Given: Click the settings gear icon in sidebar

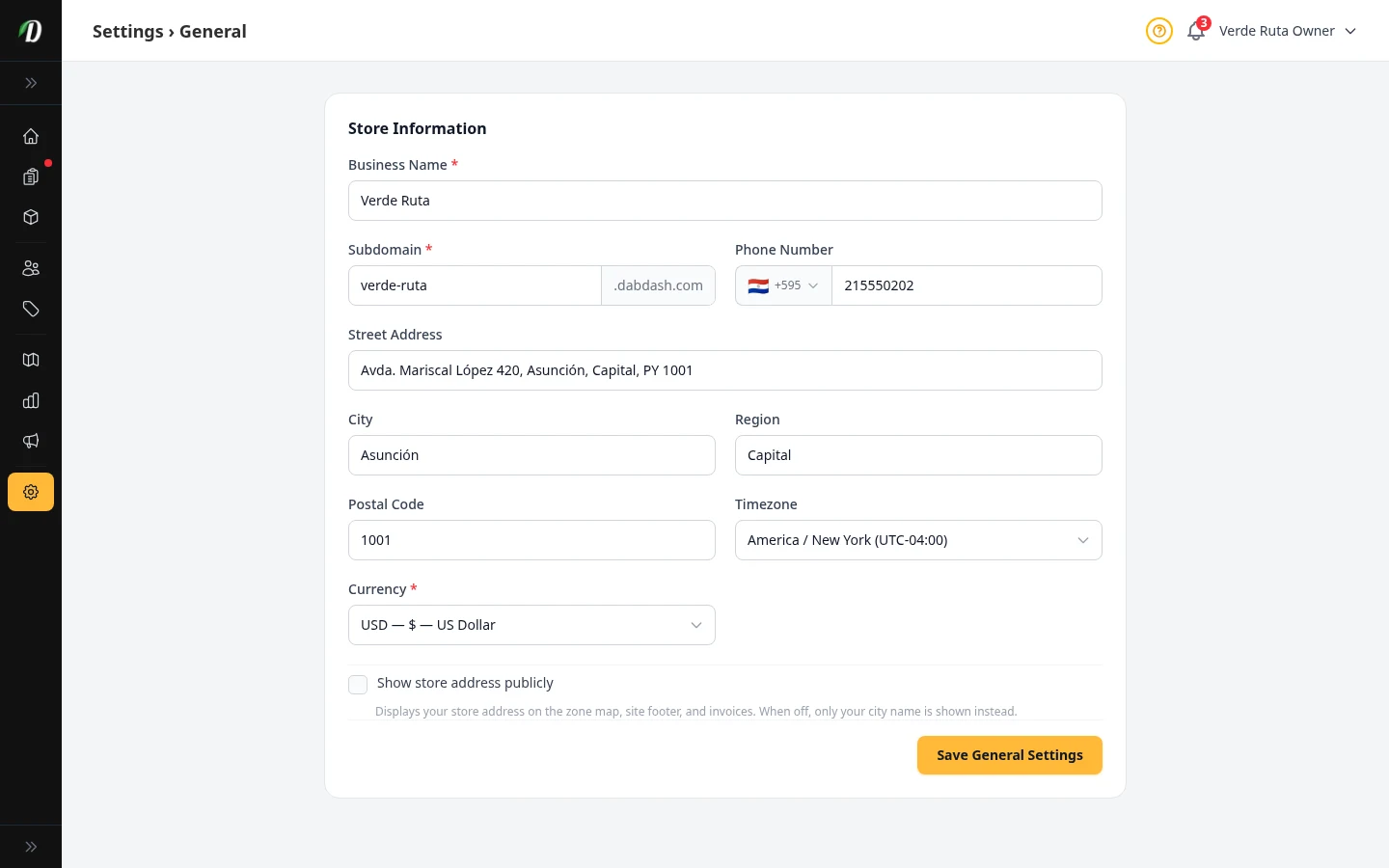Looking at the screenshot, I should click(31, 492).
